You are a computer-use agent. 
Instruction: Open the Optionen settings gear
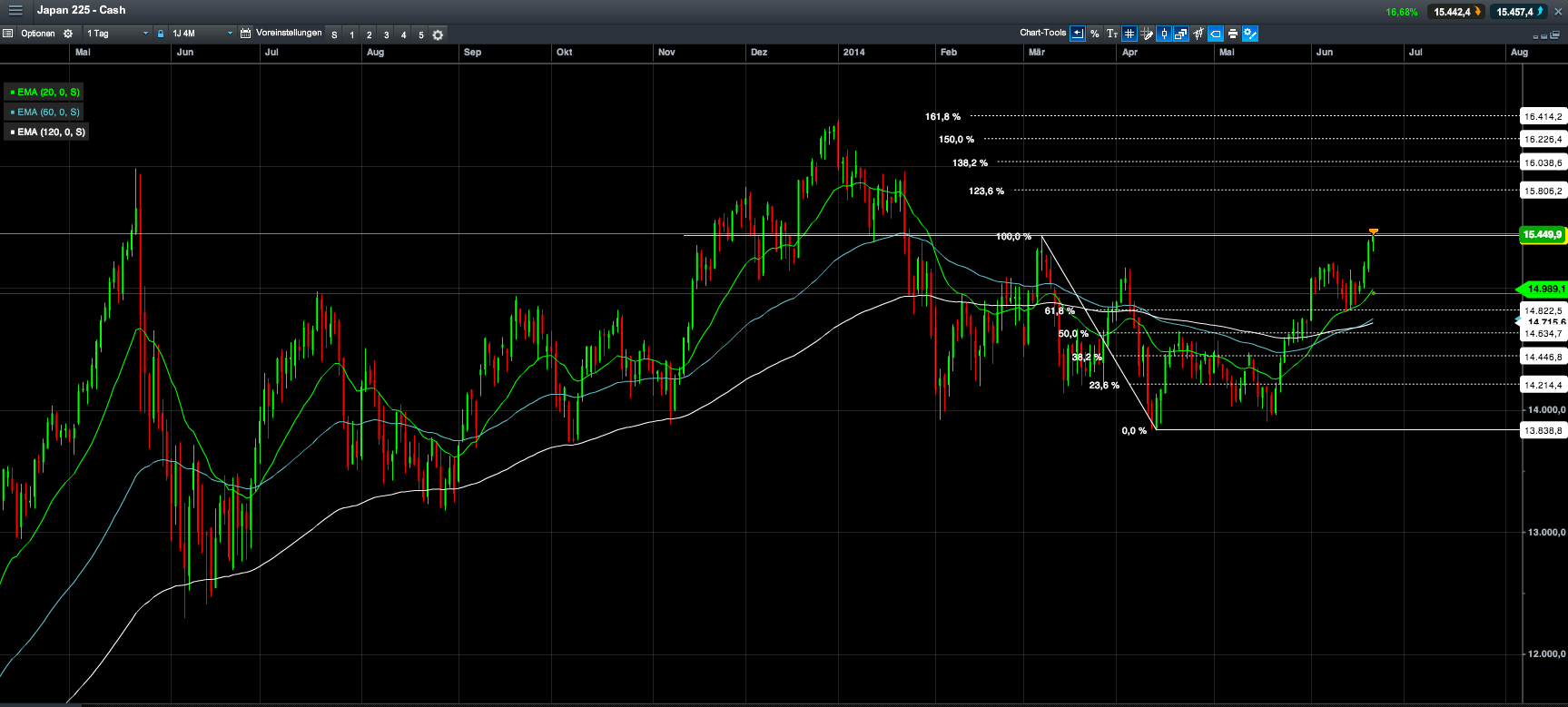point(68,34)
